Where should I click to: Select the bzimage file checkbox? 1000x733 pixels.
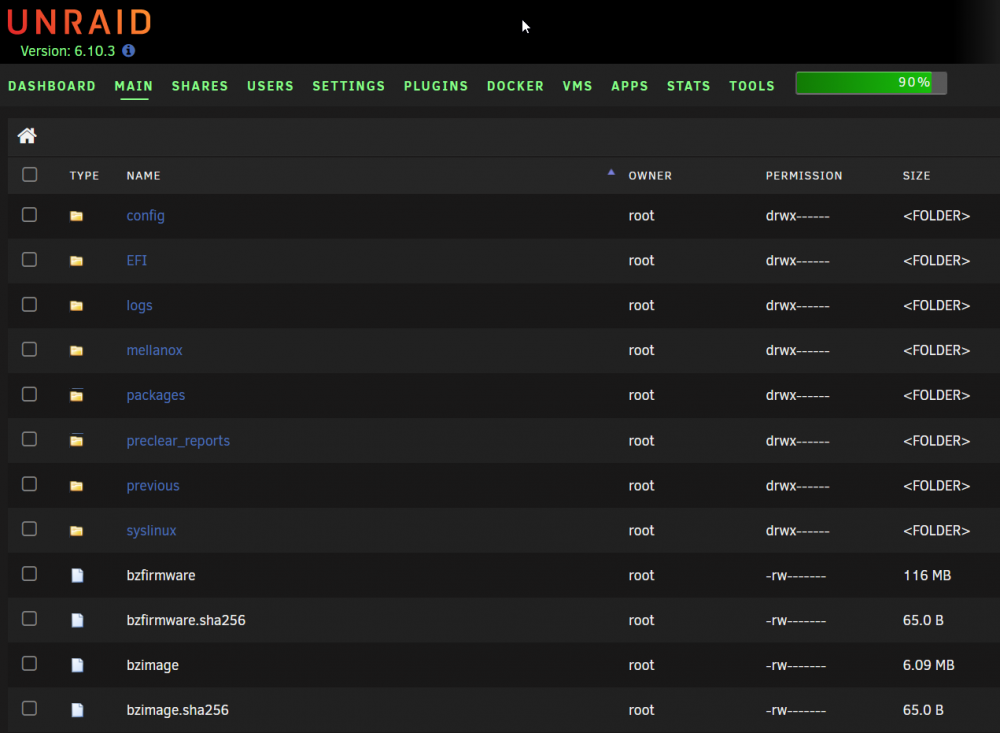[29, 664]
